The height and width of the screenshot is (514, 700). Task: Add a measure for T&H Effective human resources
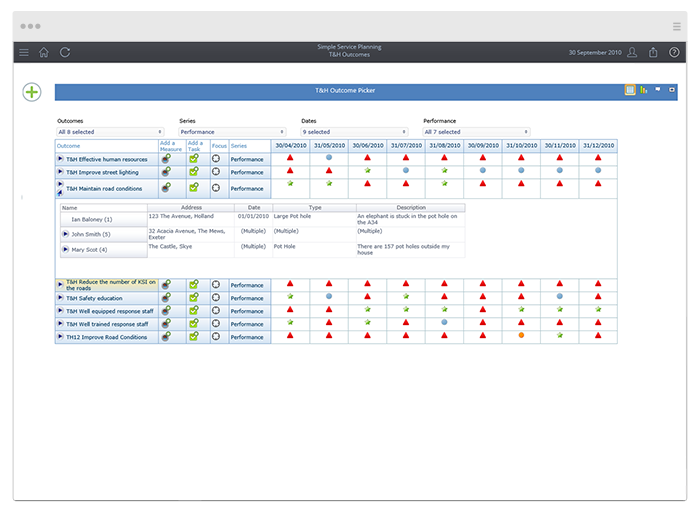[x=166, y=159]
